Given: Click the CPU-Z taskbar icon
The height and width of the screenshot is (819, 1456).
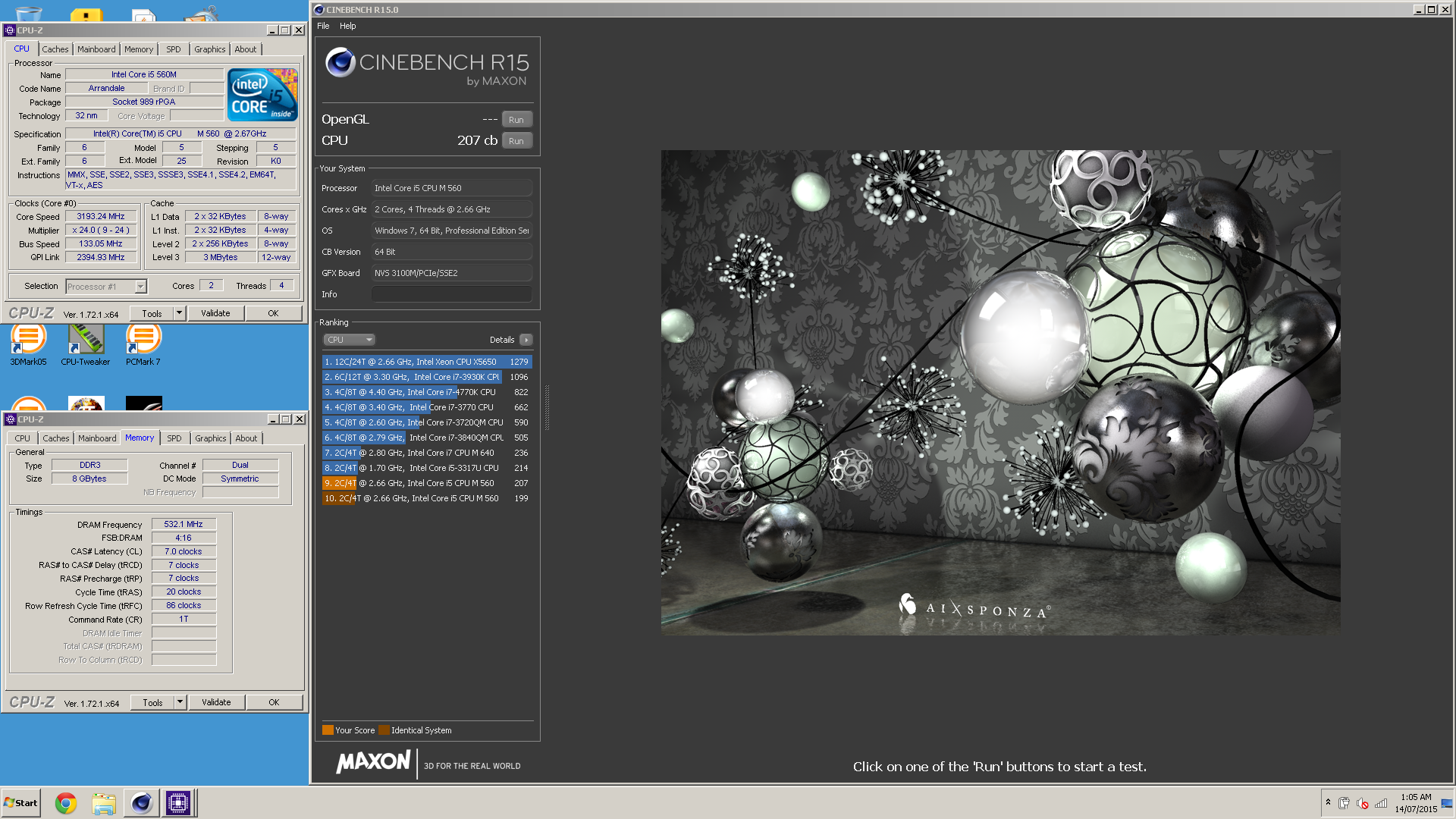Looking at the screenshot, I should (178, 803).
